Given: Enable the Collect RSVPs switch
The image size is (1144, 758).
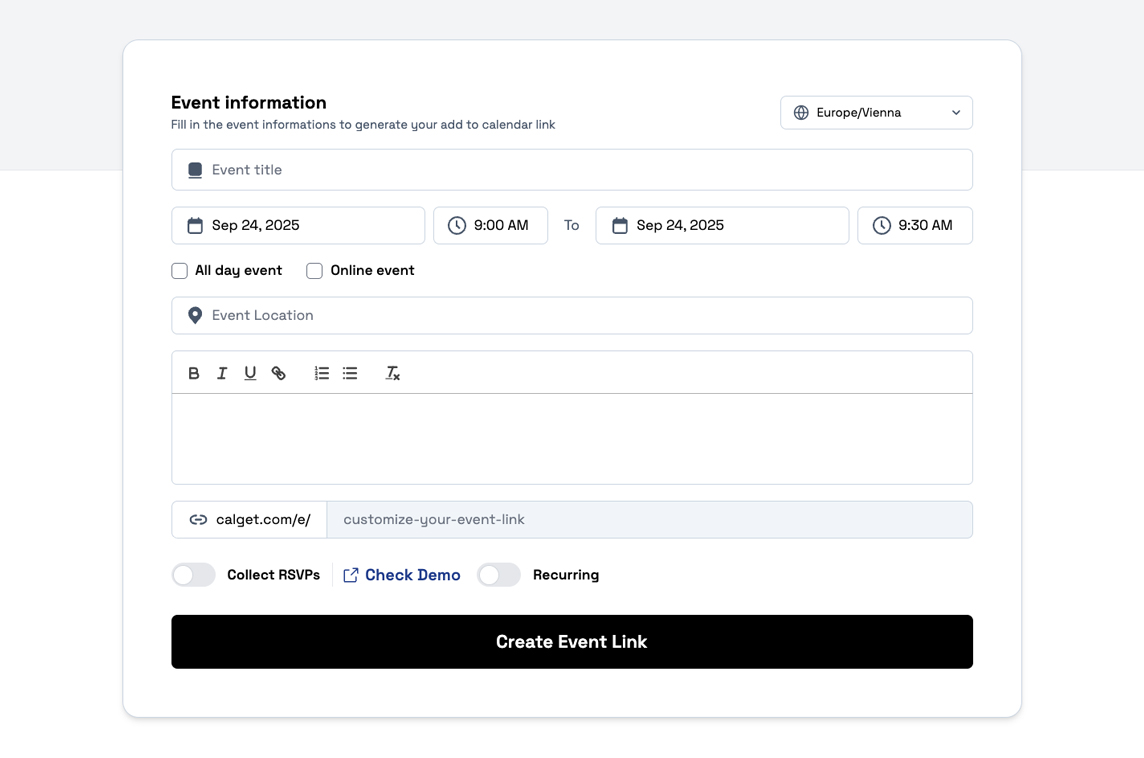Looking at the screenshot, I should [194, 575].
